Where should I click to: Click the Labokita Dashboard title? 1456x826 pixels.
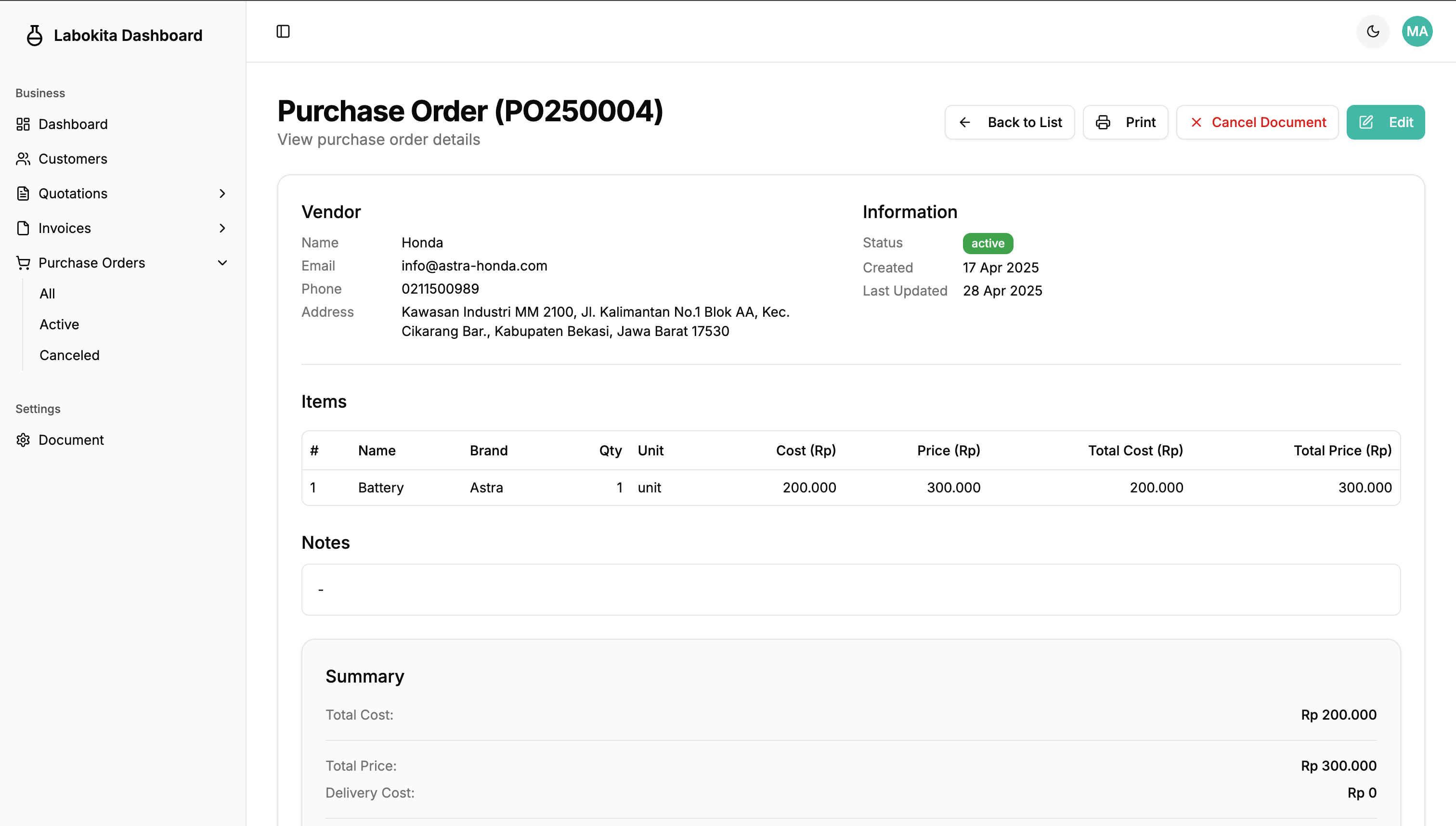[128, 35]
